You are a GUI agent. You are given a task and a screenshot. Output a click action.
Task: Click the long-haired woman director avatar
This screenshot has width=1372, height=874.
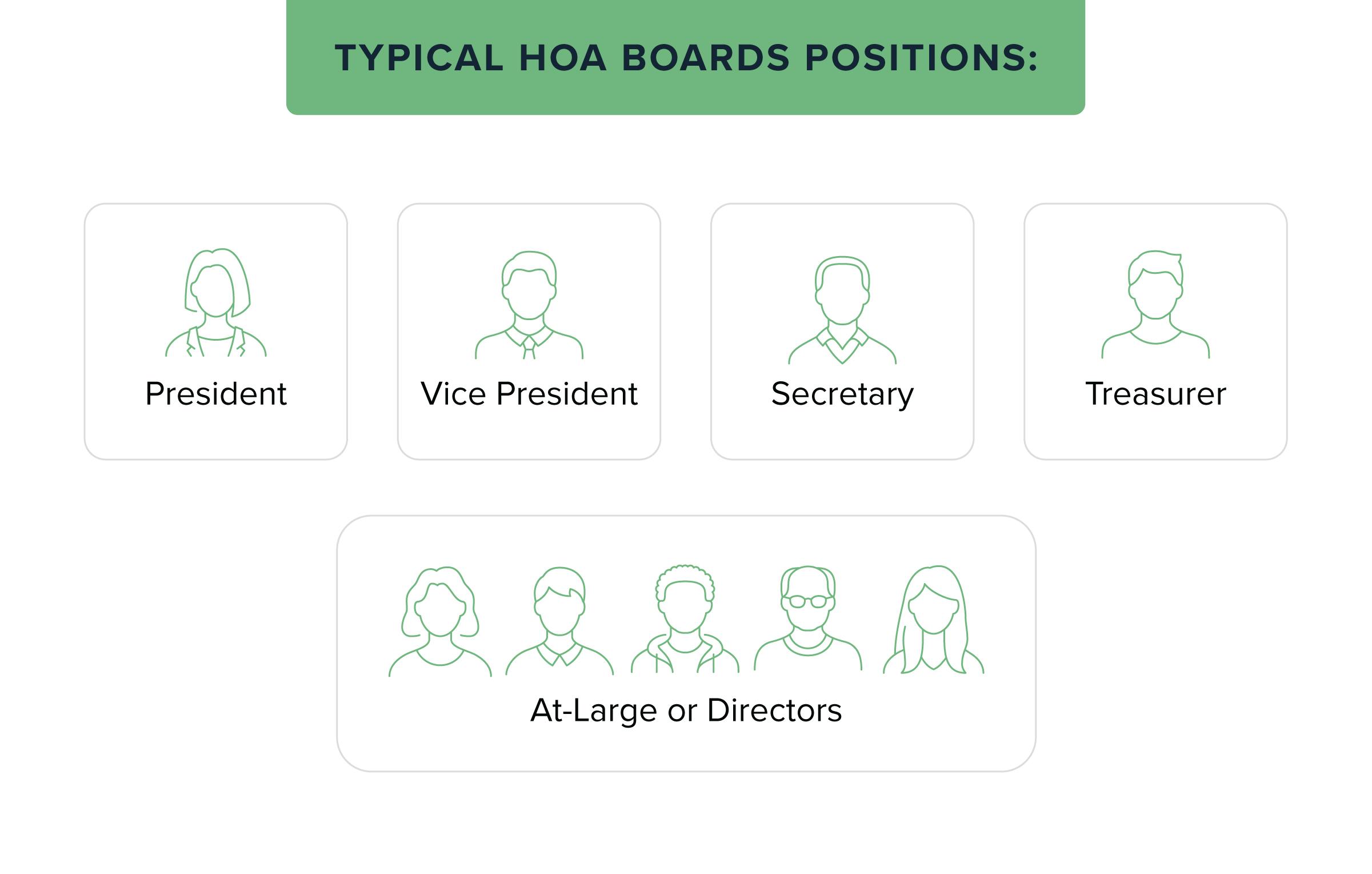(x=933, y=620)
